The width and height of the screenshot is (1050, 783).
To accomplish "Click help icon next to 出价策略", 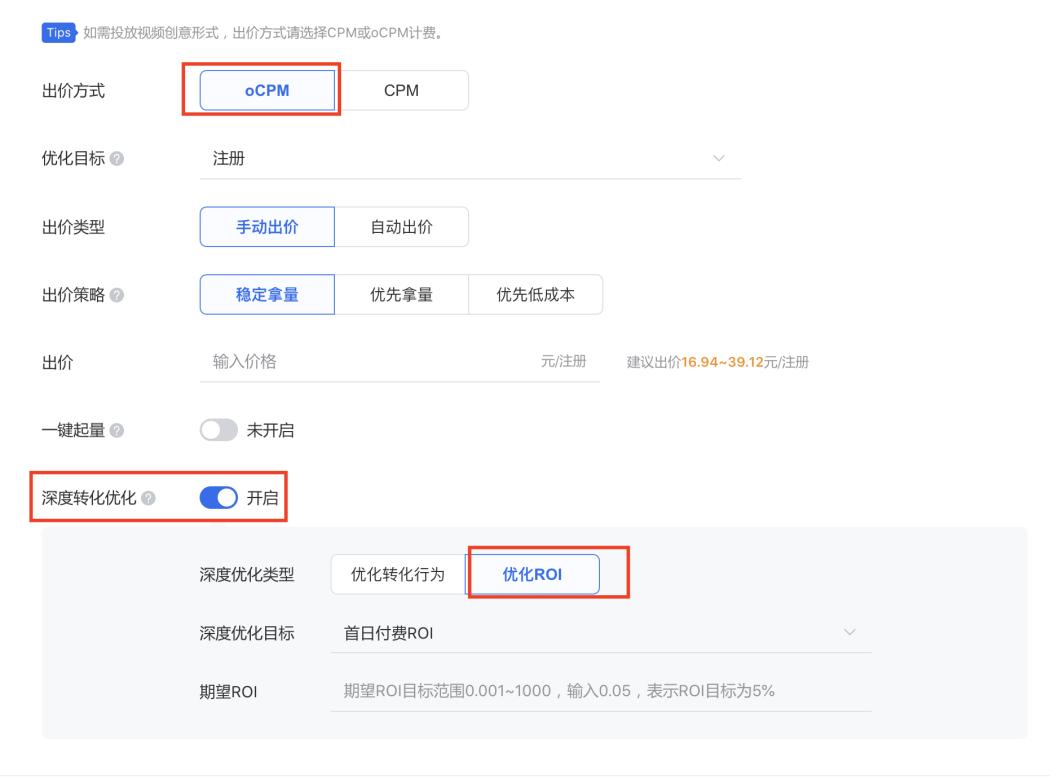I will tap(117, 295).
